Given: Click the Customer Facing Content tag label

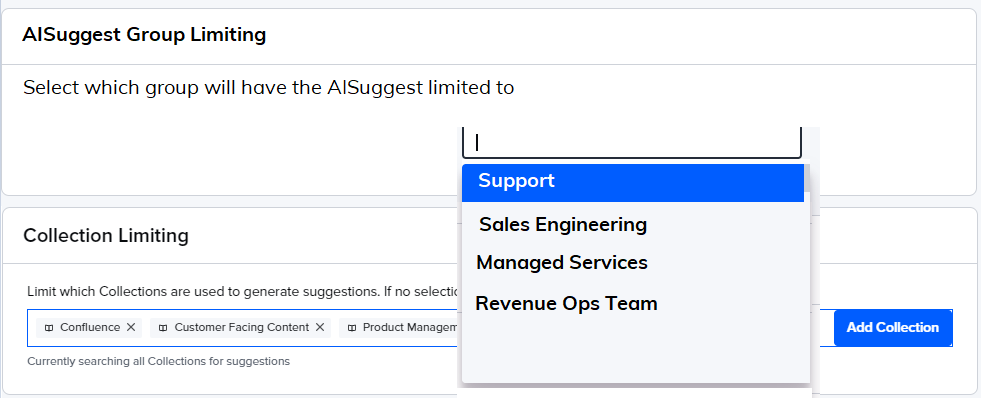Looking at the screenshot, I should point(241,327).
